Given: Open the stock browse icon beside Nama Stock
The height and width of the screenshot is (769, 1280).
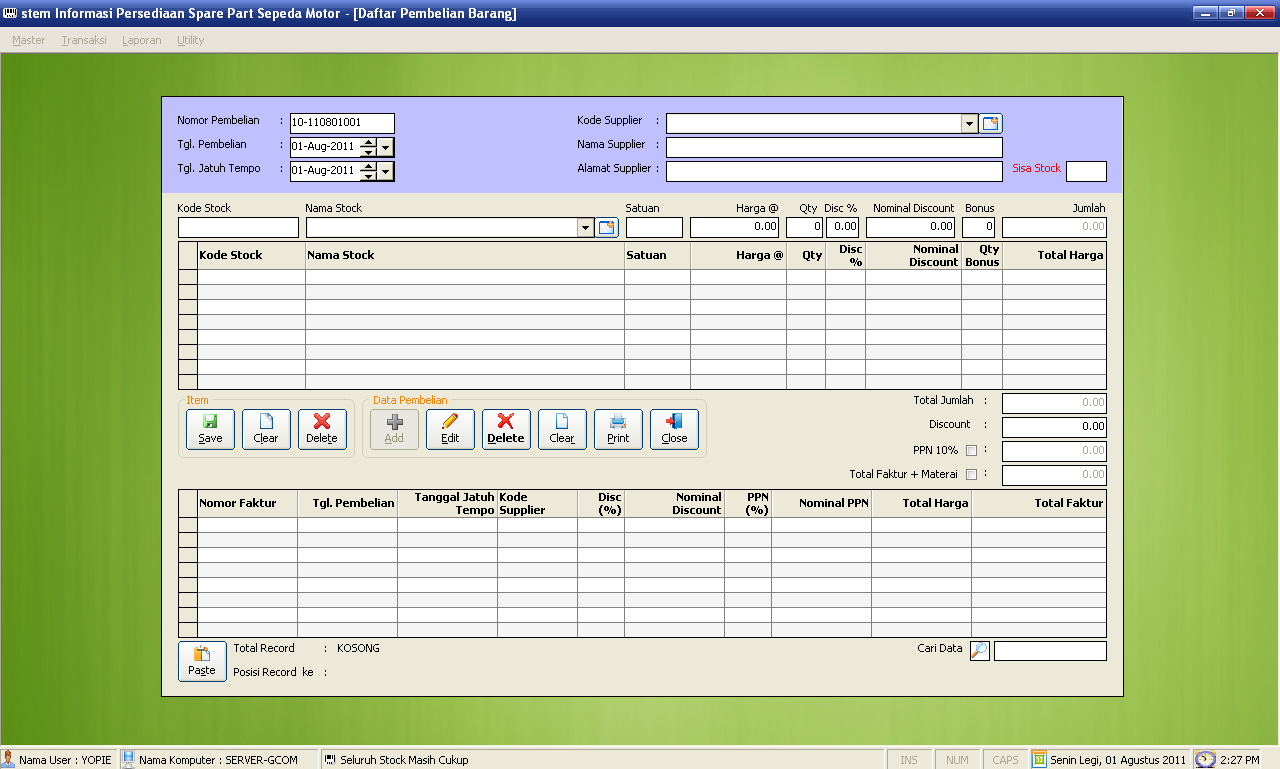Looking at the screenshot, I should (x=607, y=228).
